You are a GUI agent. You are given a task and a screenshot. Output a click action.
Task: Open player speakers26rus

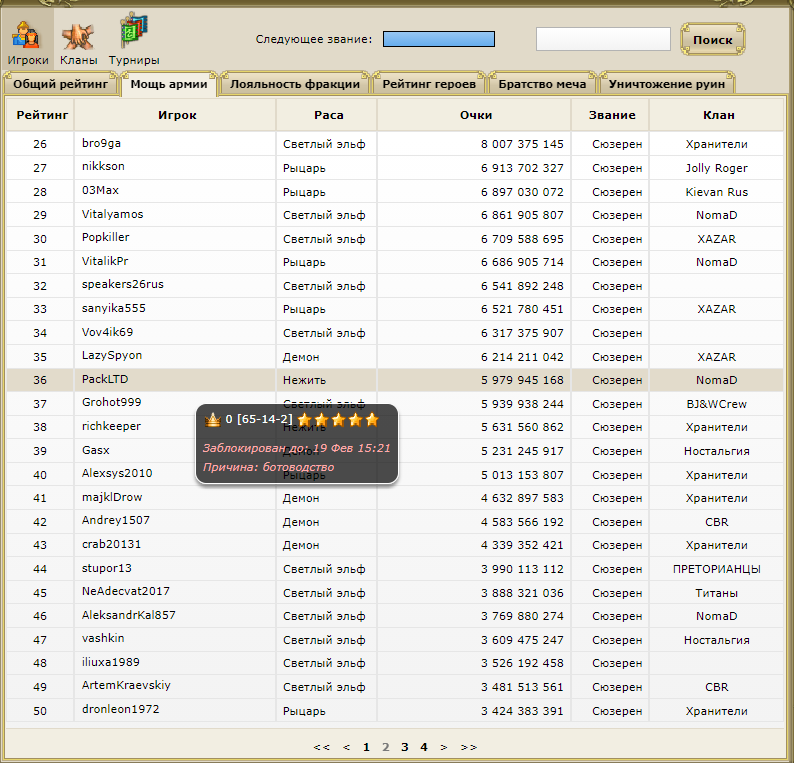coord(123,285)
